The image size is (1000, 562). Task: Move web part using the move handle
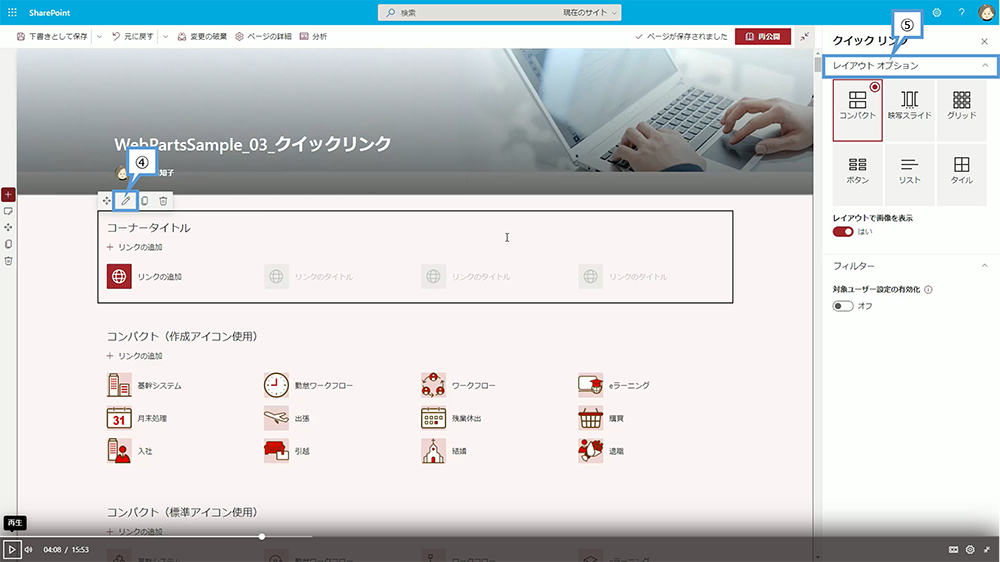107,201
